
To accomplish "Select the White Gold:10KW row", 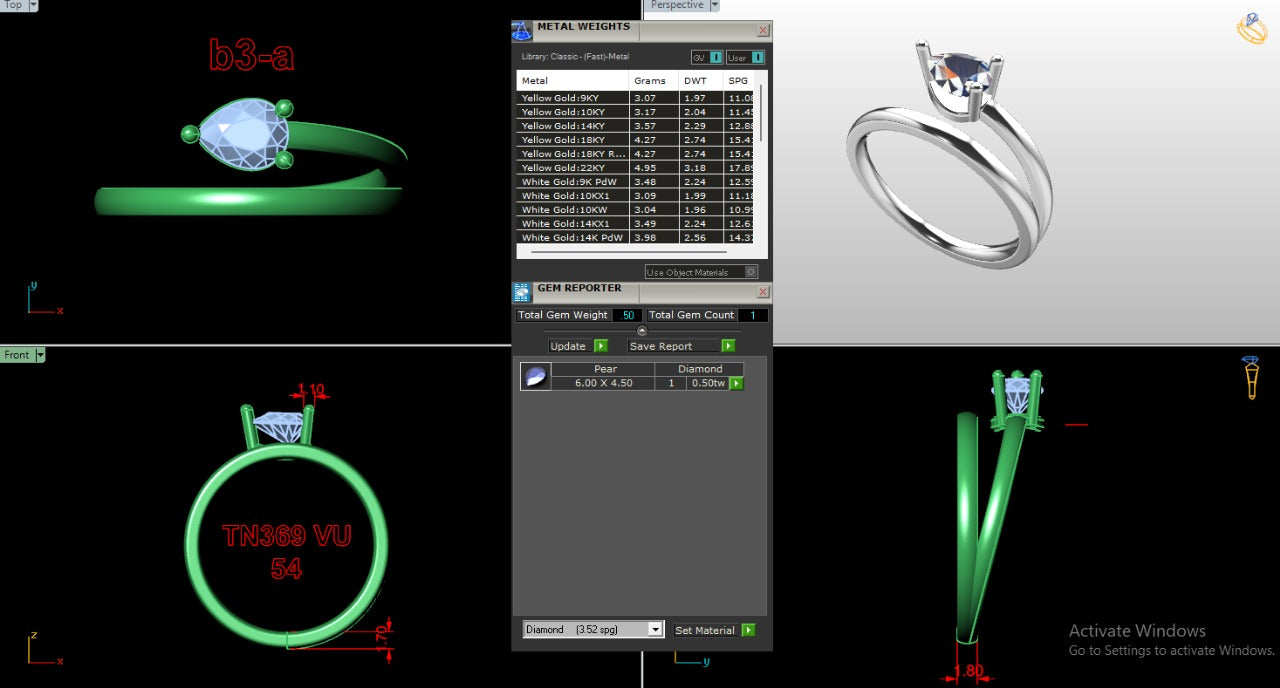I will point(637,210).
